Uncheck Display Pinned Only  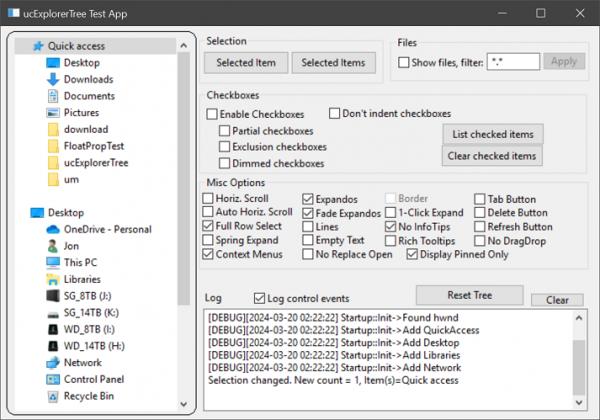(412, 254)
